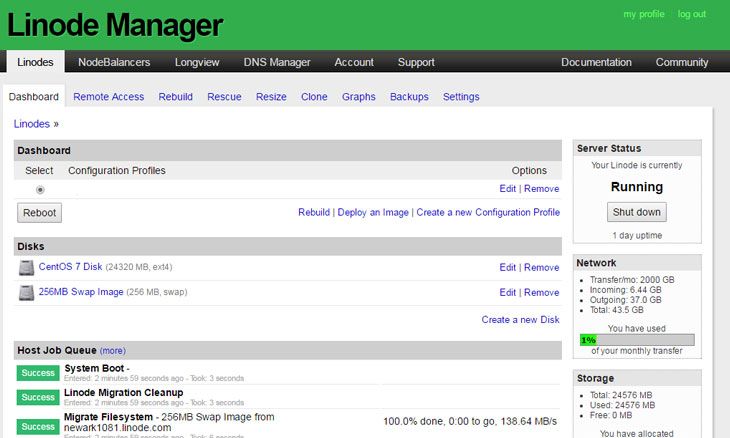Screen dimensions: 730x438
Task: Open the Rescue sub-tab
Action: [x=224, y=96]
